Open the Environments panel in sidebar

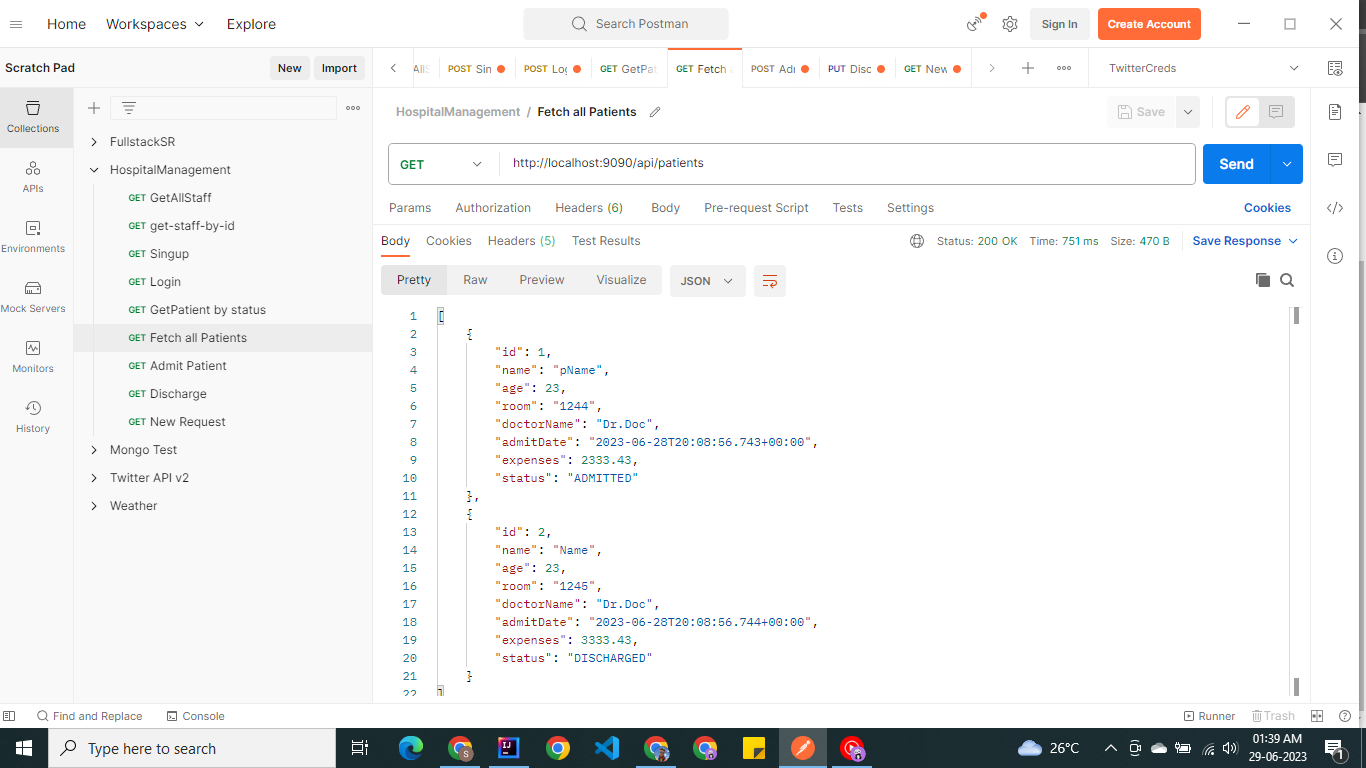tap(32, 238)
